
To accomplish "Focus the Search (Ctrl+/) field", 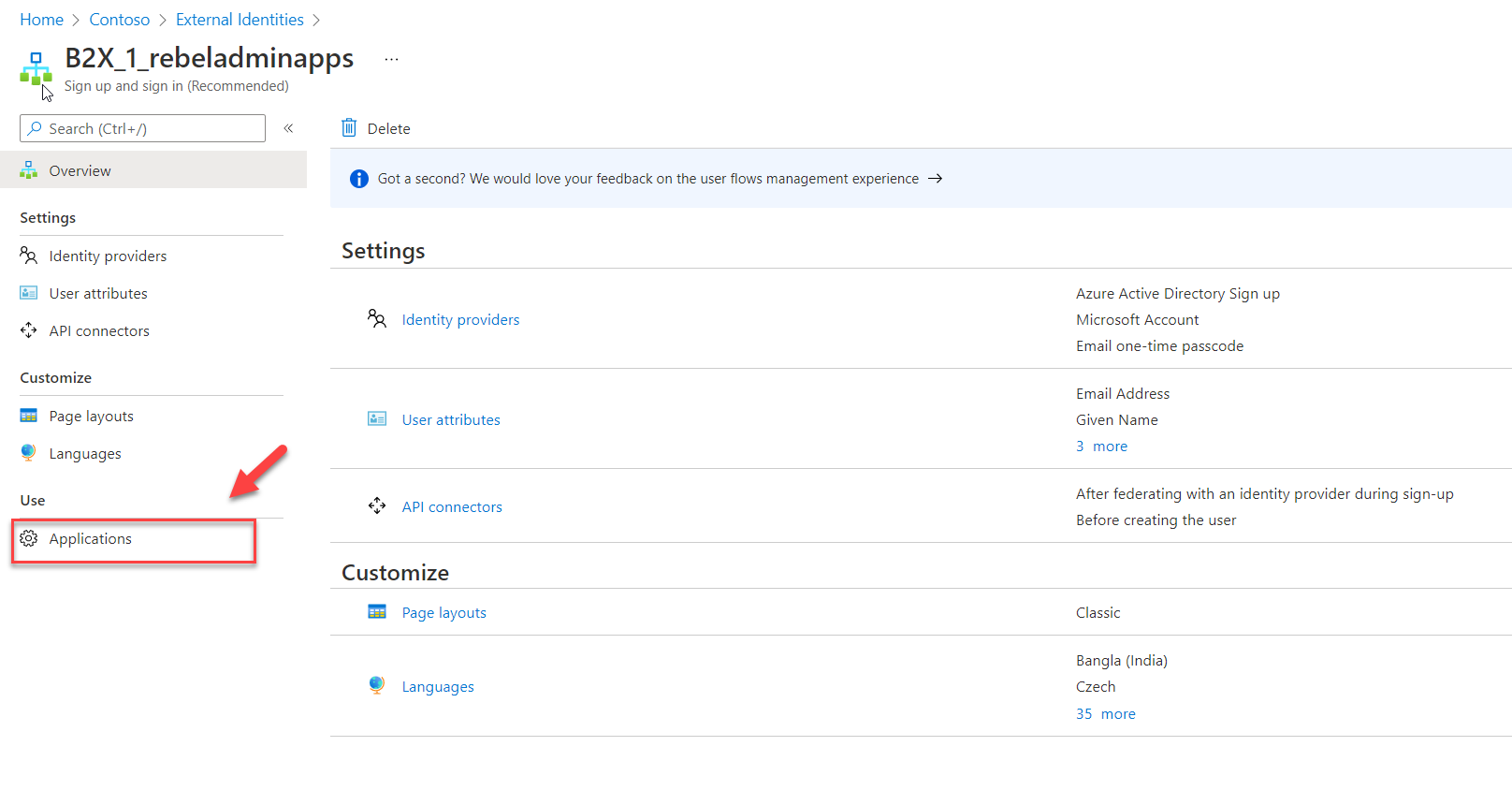I will tap(142, 128).
